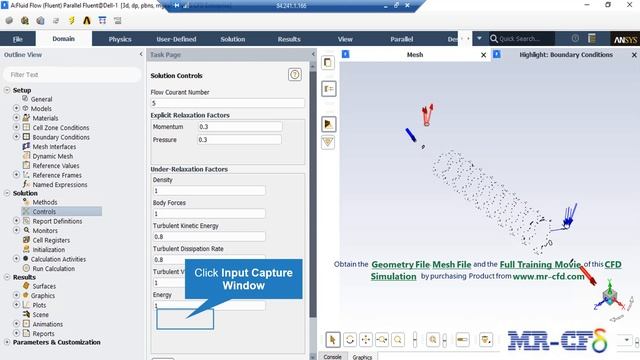Click the Flow Courant Number field
Viewport: 640px width, 360px height.
coord(227,103)
